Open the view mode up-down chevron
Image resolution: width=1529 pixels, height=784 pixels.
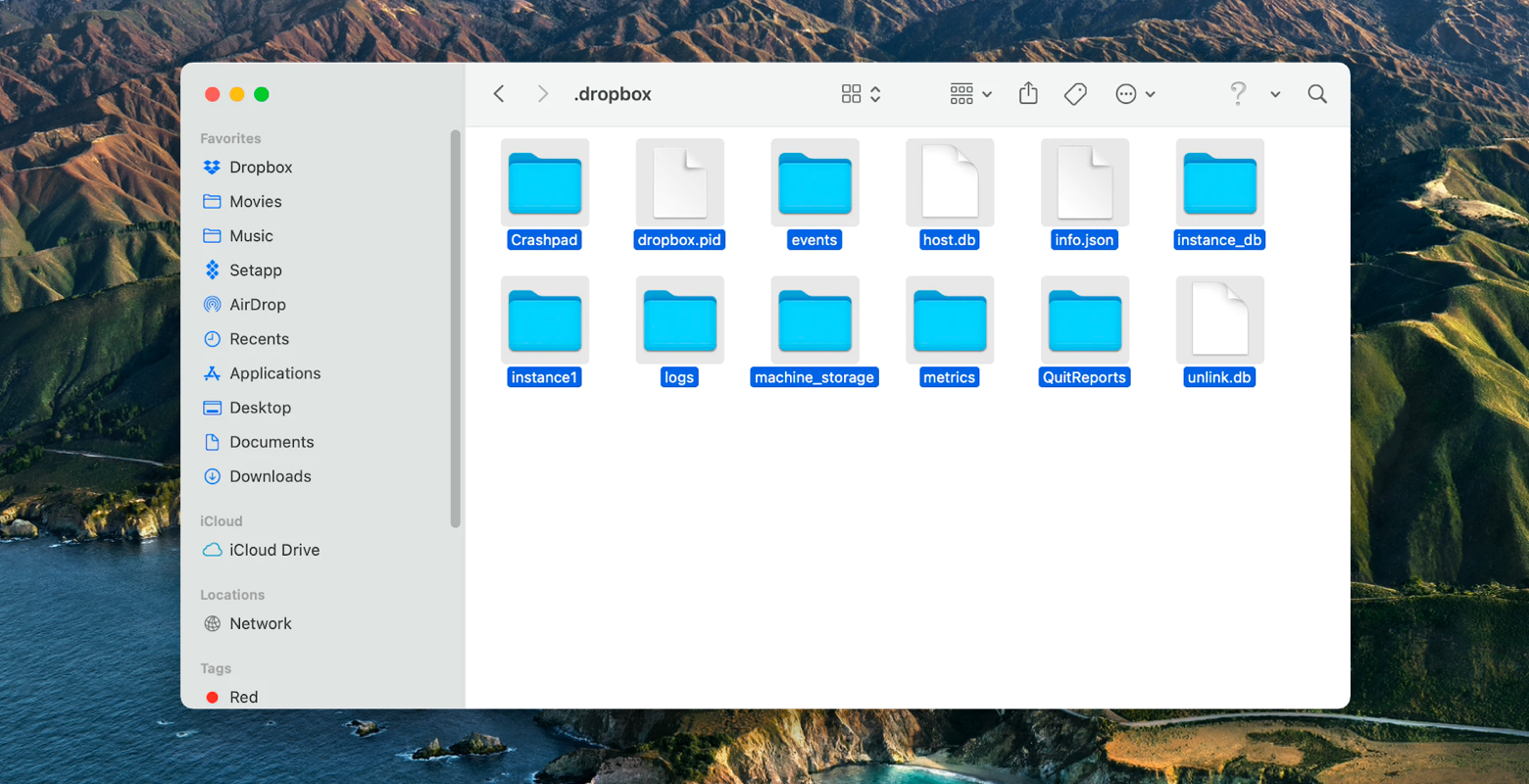(875, 94)
